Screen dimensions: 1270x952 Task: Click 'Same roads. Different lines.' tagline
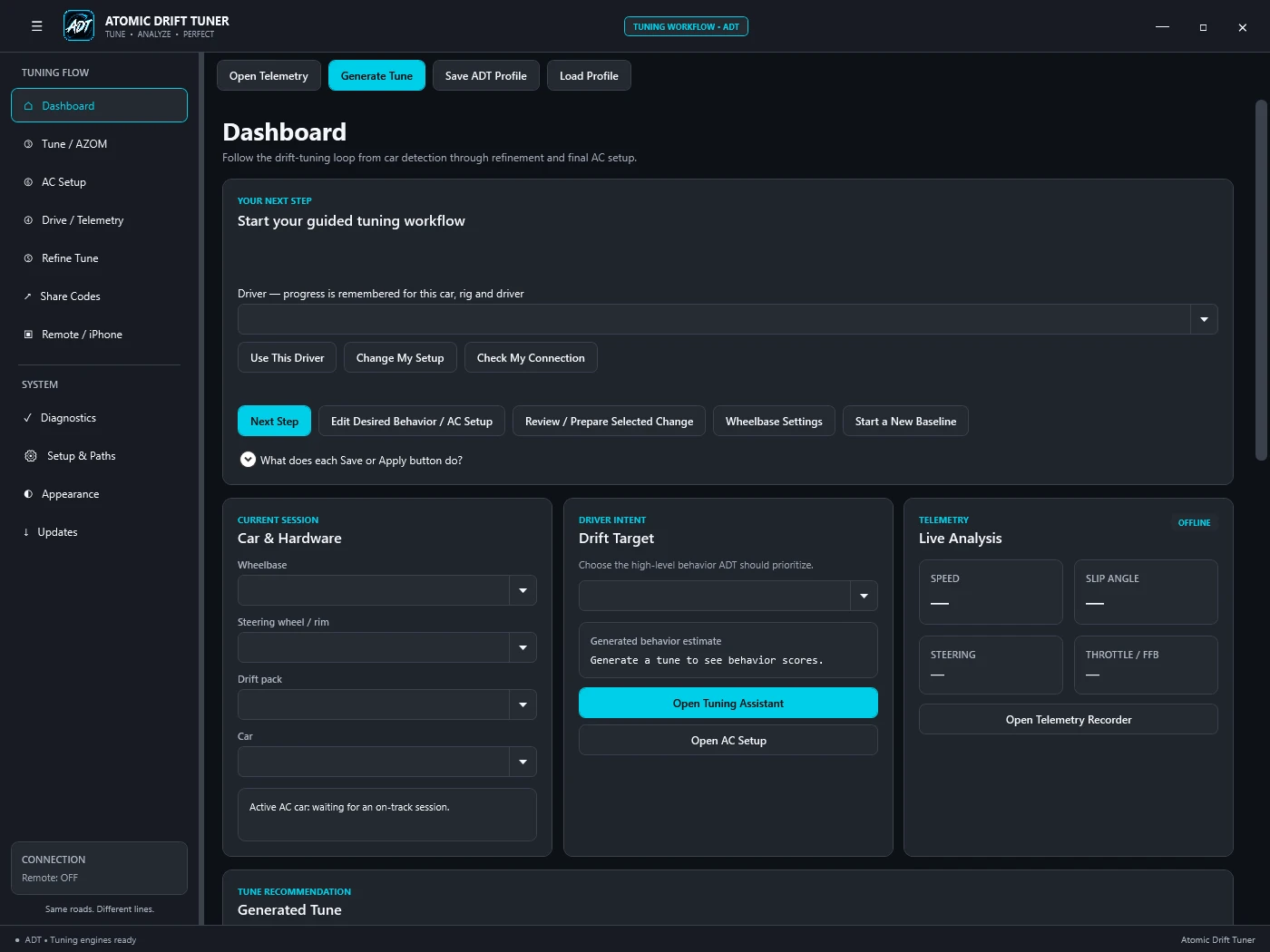coord(100,908)
